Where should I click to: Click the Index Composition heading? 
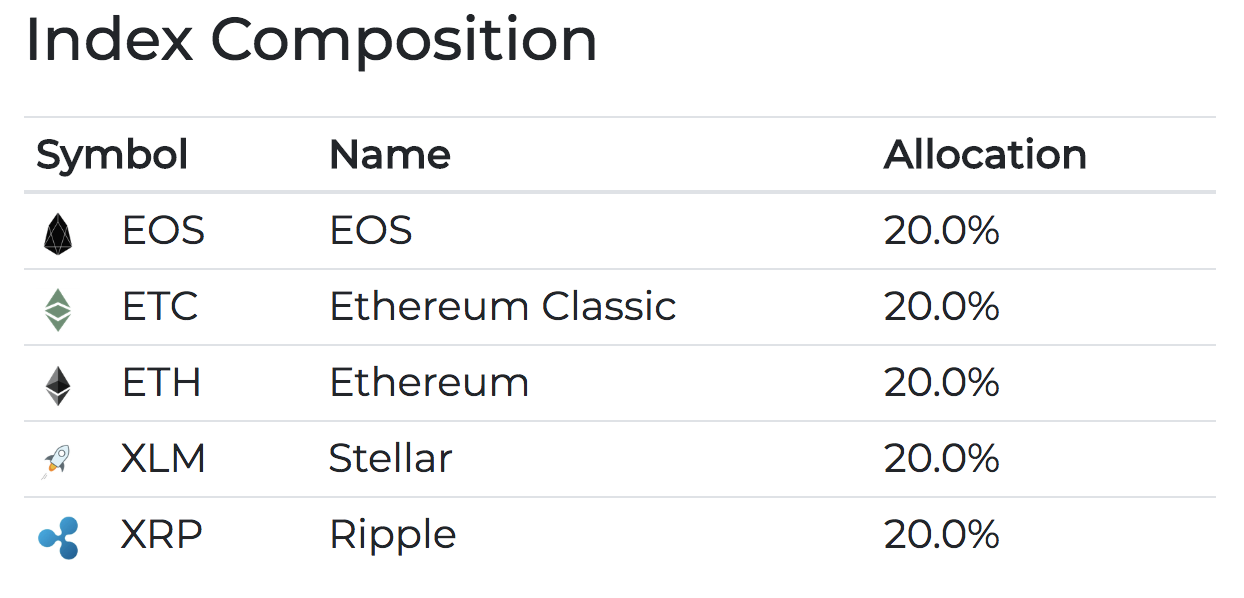(x=311, y=42)
